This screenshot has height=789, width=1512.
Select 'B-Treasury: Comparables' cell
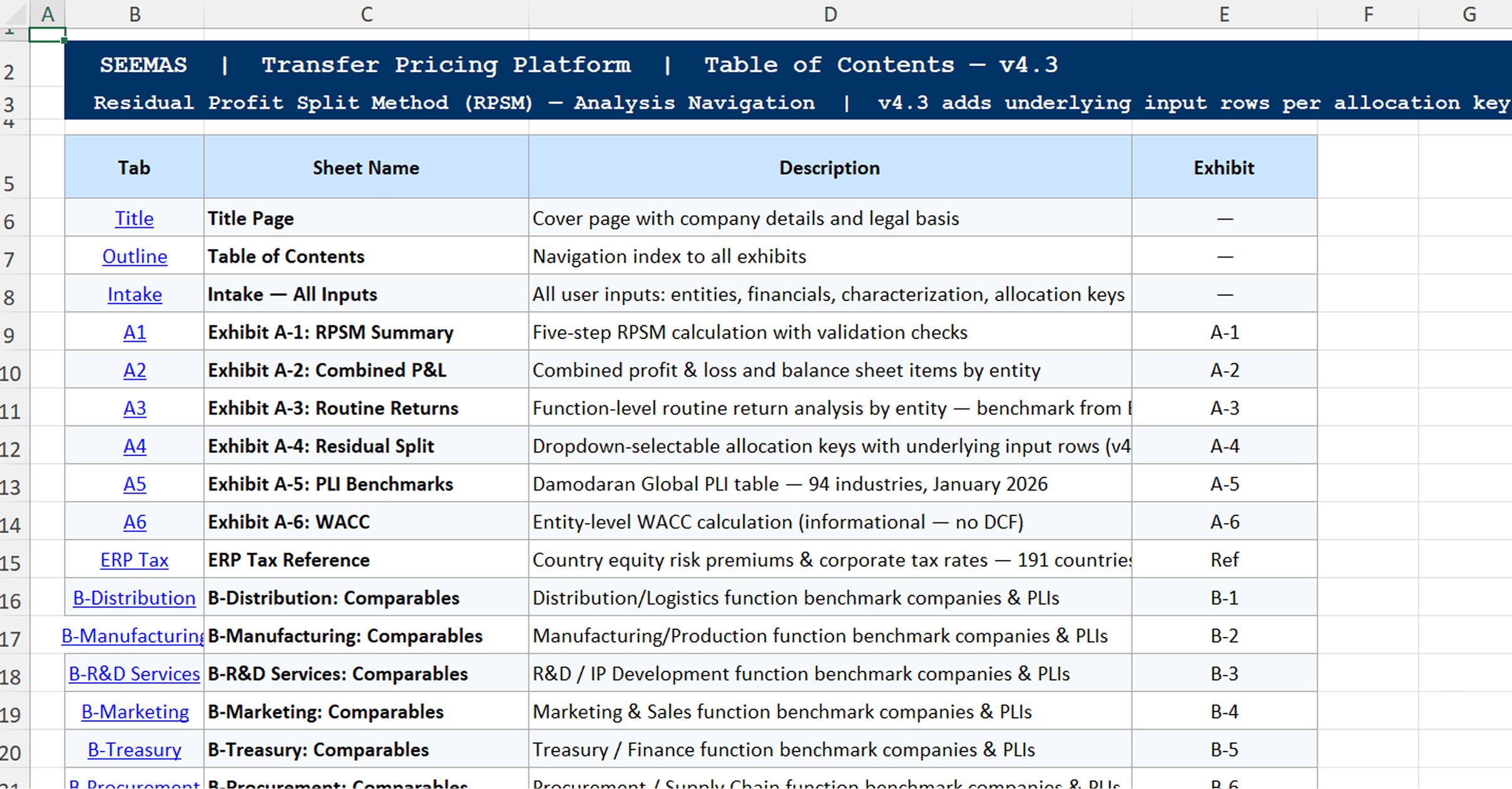click(x=366, y=750)
